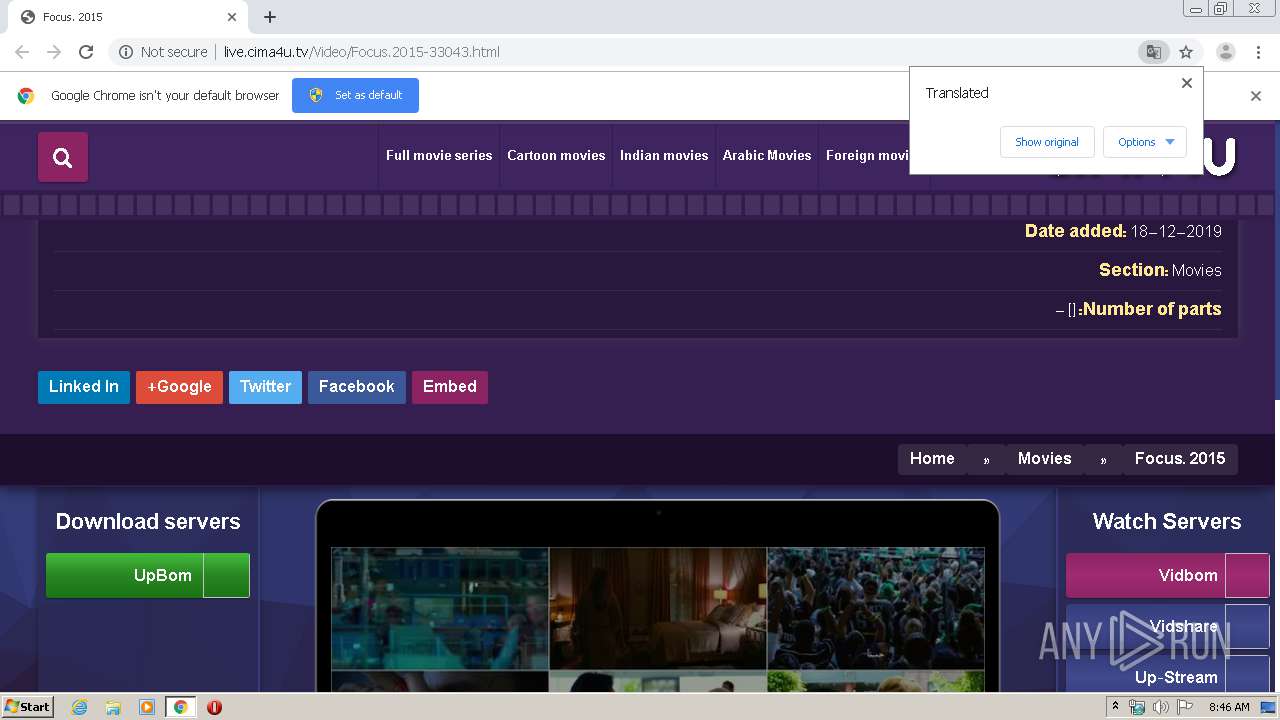Click Show desktop button at taskbar end
1280x720 pixels.
coord(1269,707)
